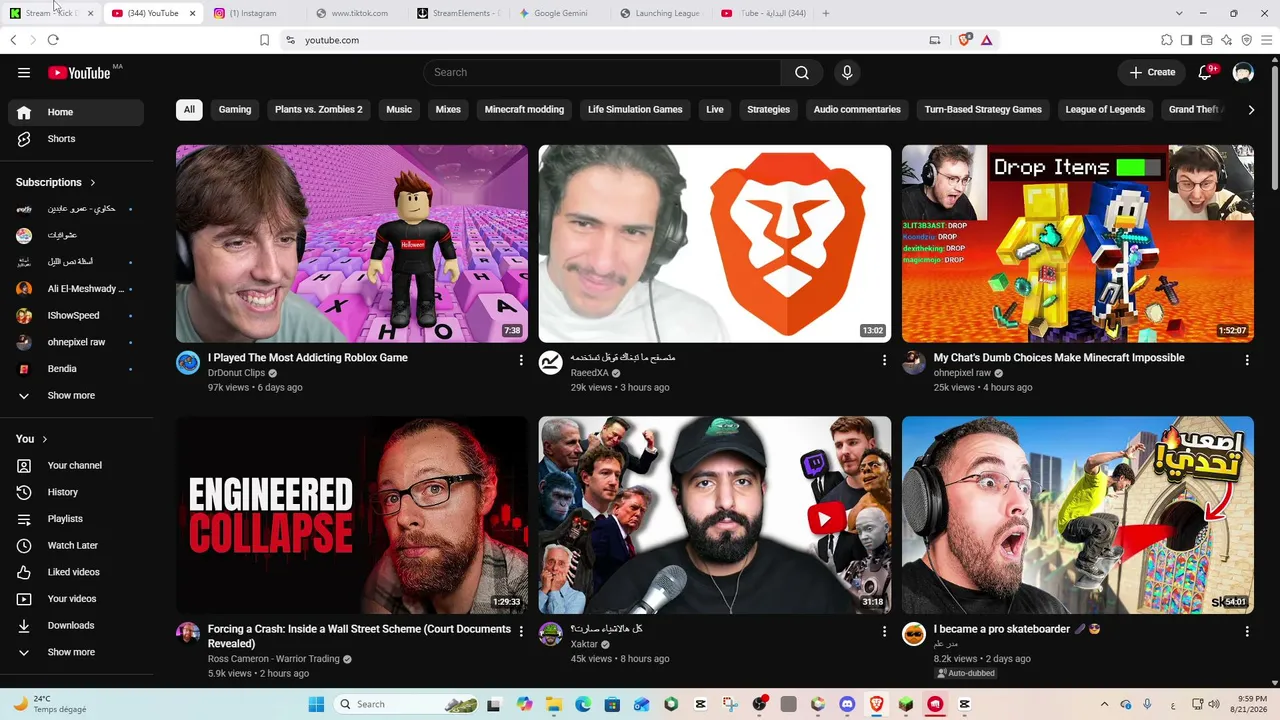Select the Life Simulation Games chip
Screen dimensions: 1280x720
pyautogui.click(x=635, y=110)
